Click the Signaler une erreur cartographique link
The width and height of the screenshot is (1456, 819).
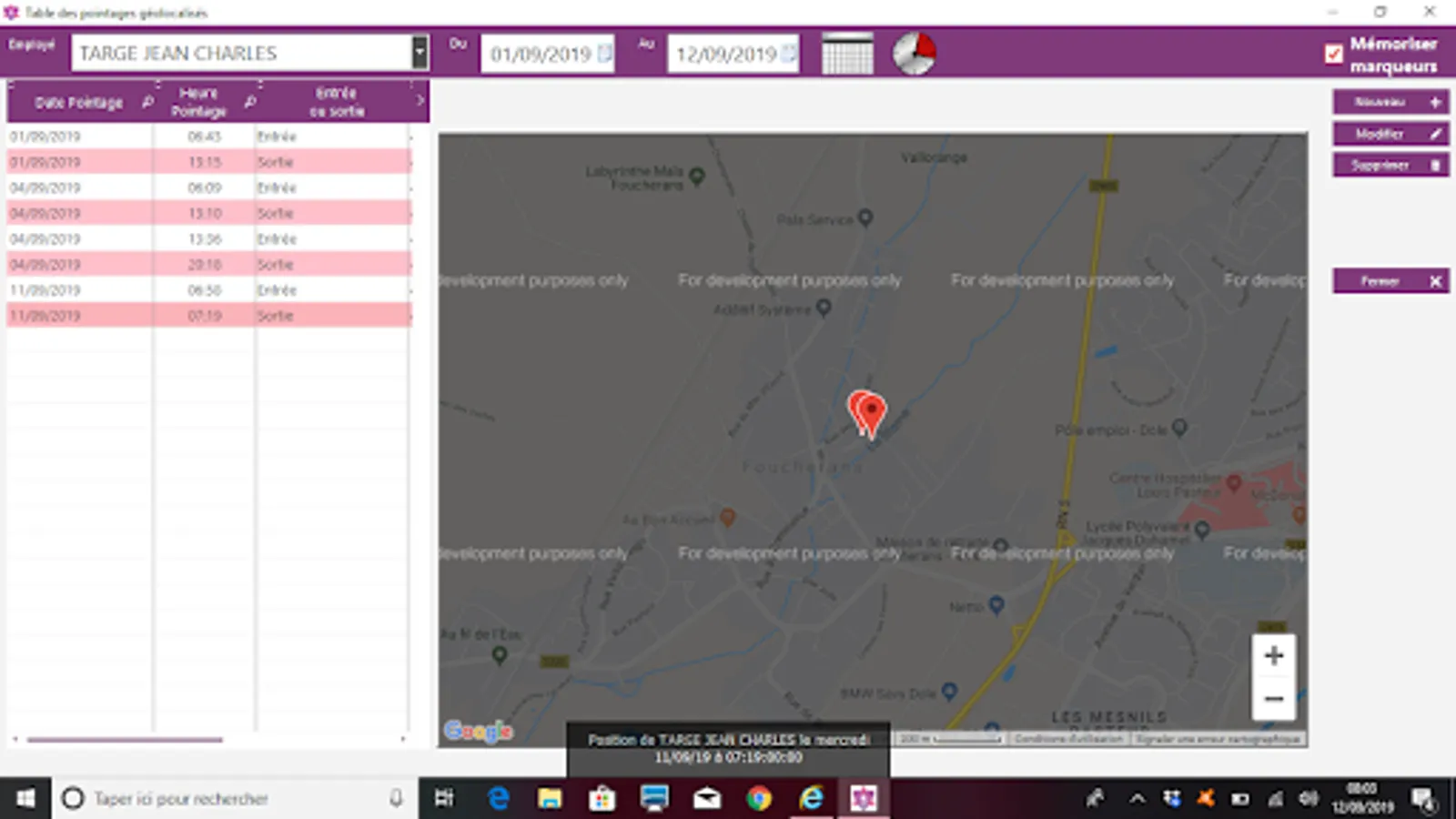click(x=1218, y=739)
